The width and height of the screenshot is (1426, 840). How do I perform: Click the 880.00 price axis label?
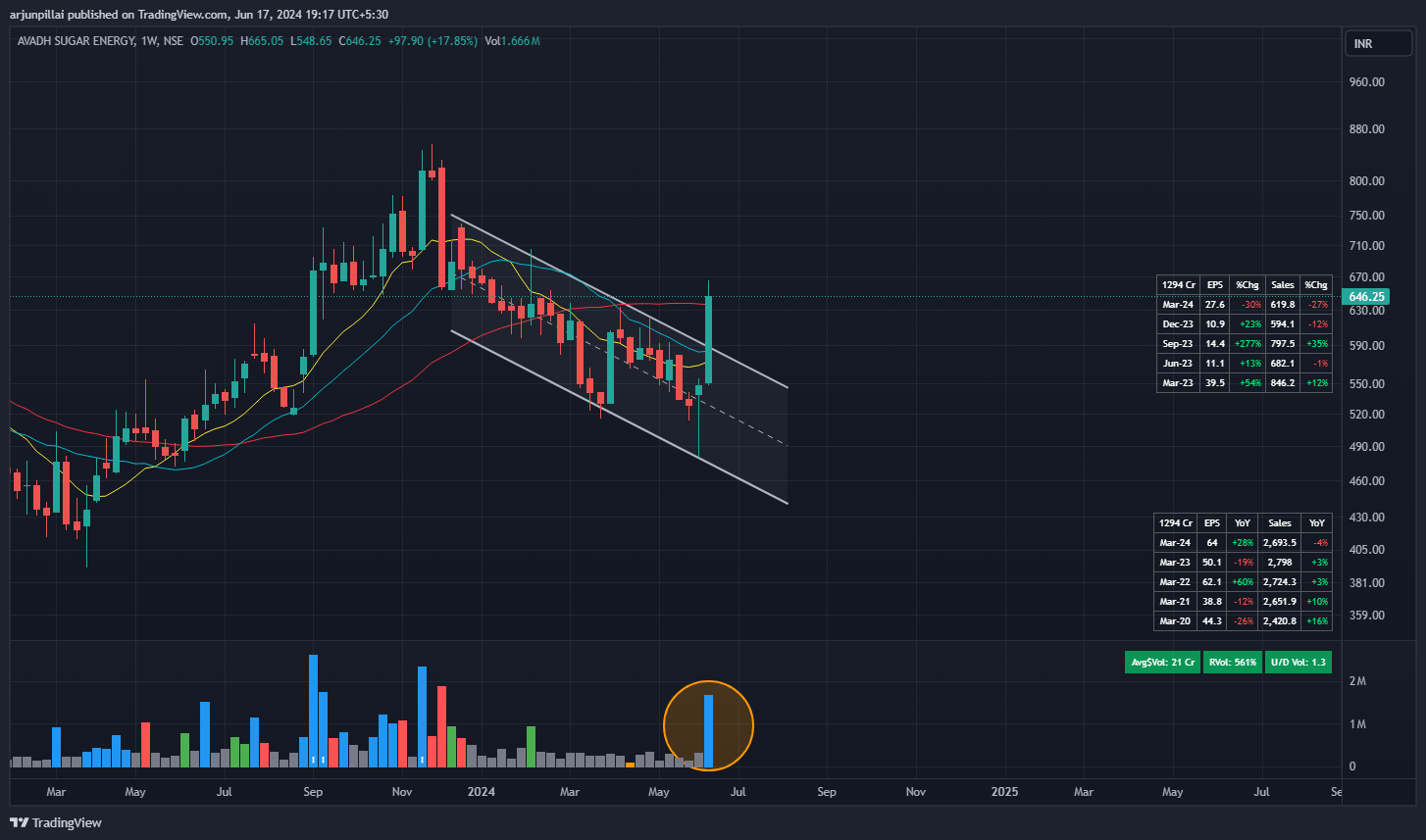[x=1366, y=129]
